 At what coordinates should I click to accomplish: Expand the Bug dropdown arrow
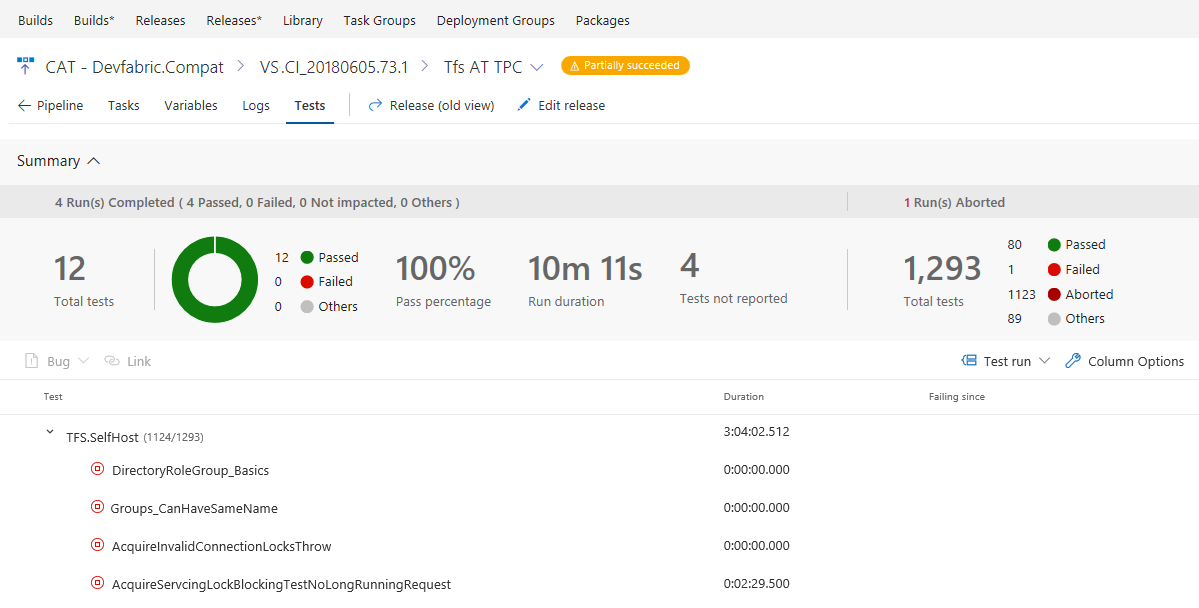[83, 361]
